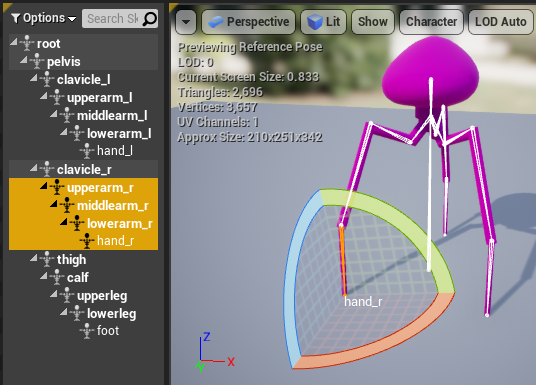Viewport: 536px width, 385px height.
Task: Click the bone icon next to foot
Action: pyautogui.click(x=87, y=331)
